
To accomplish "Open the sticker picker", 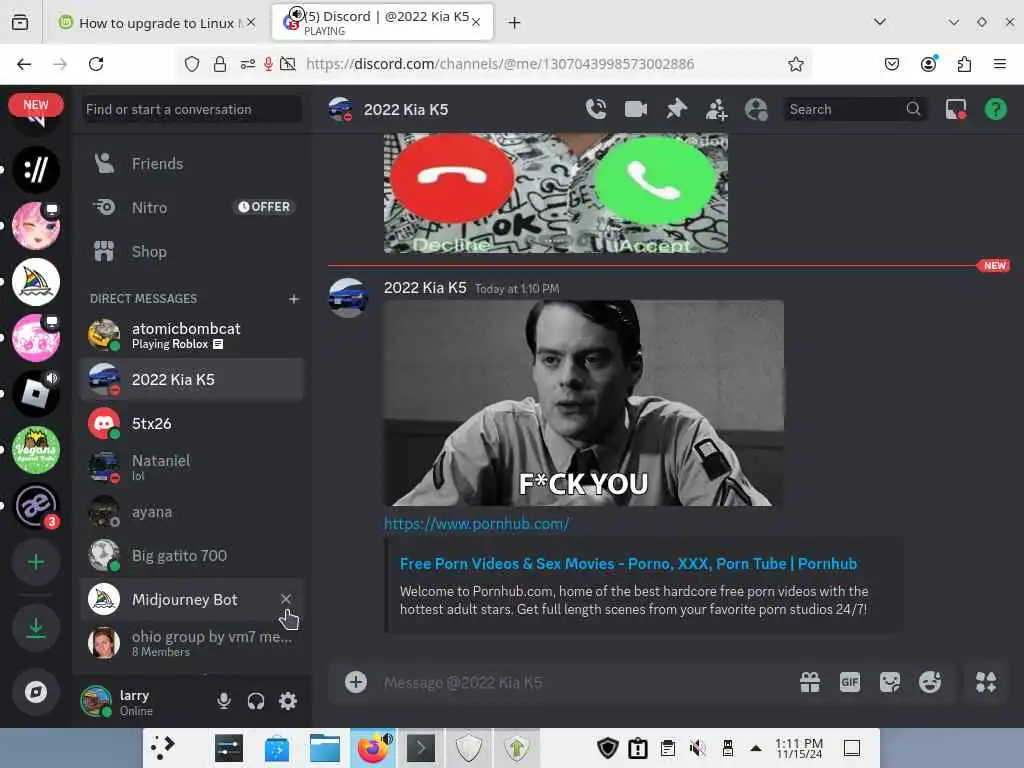I will (x=889, y=682).
